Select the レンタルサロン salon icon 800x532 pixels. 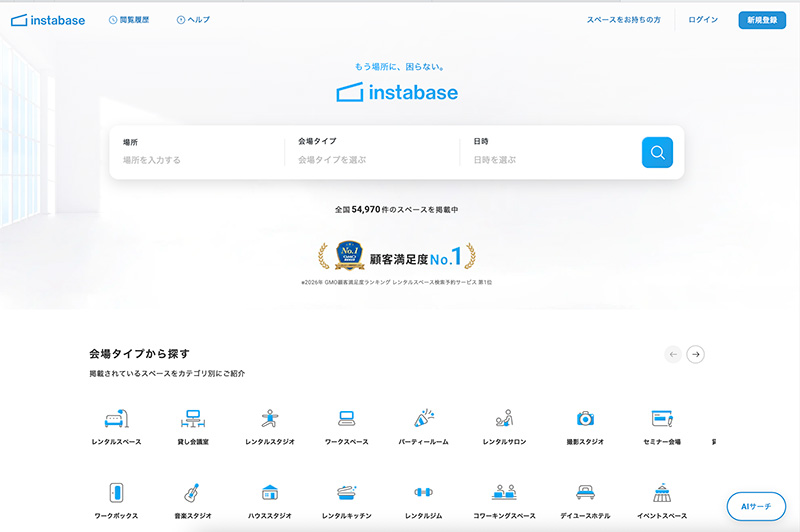504,418
